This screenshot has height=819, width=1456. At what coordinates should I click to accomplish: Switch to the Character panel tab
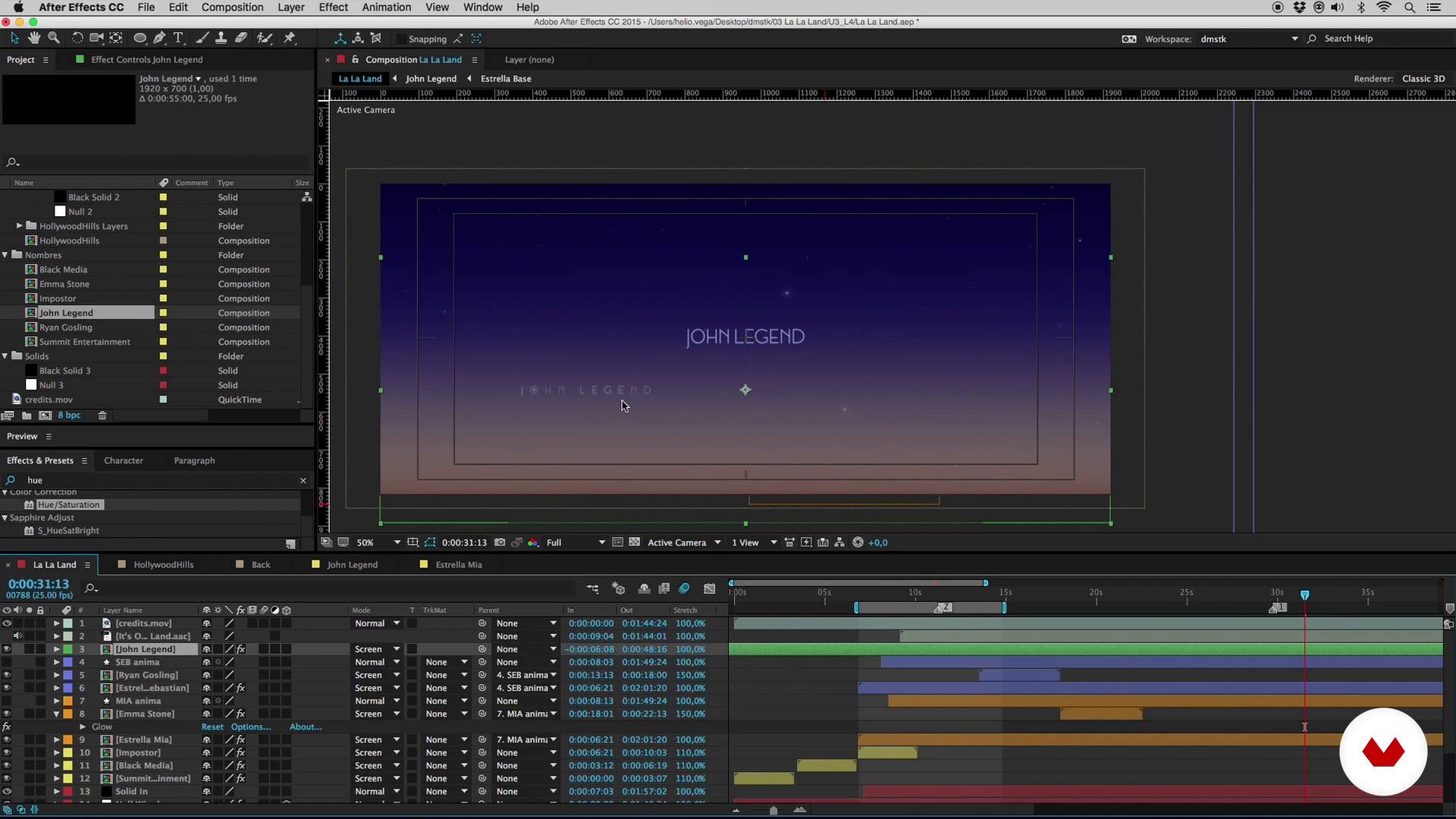coord(124,460)
